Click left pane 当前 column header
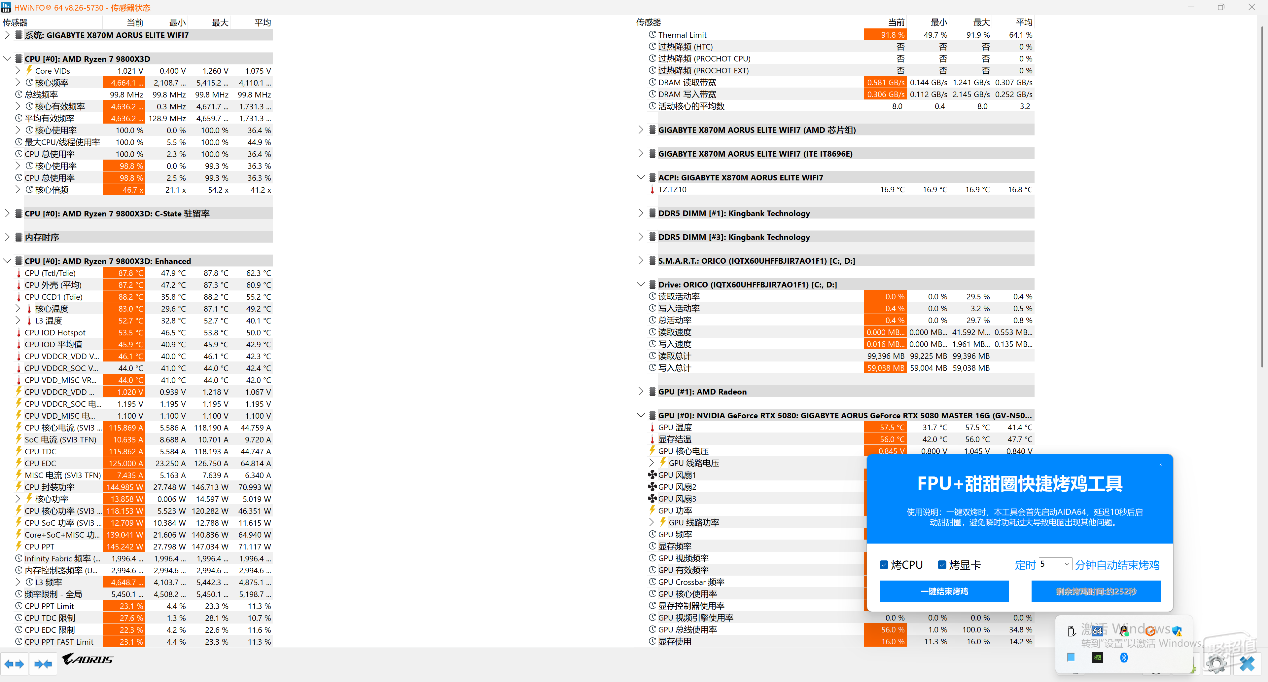 coord(135,22)
